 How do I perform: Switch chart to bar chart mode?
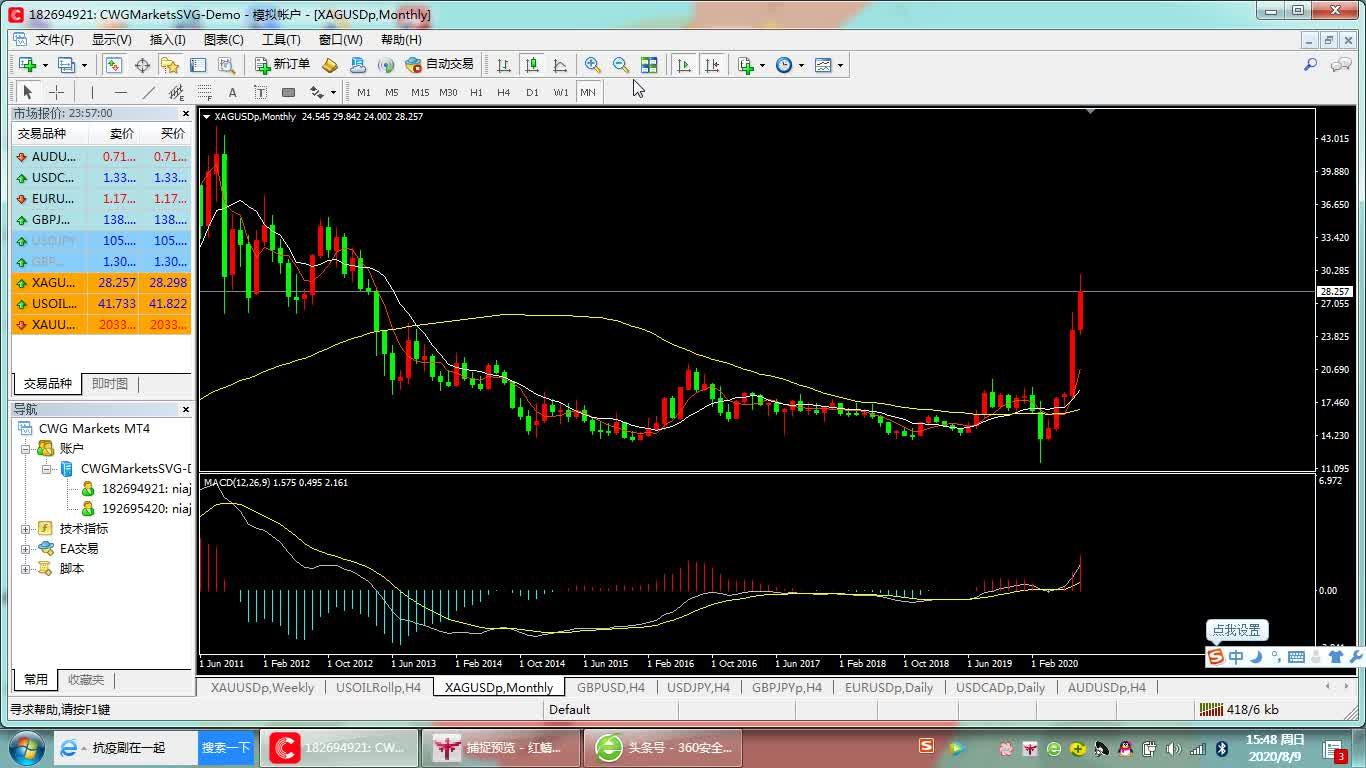click(x=504, y=65)
